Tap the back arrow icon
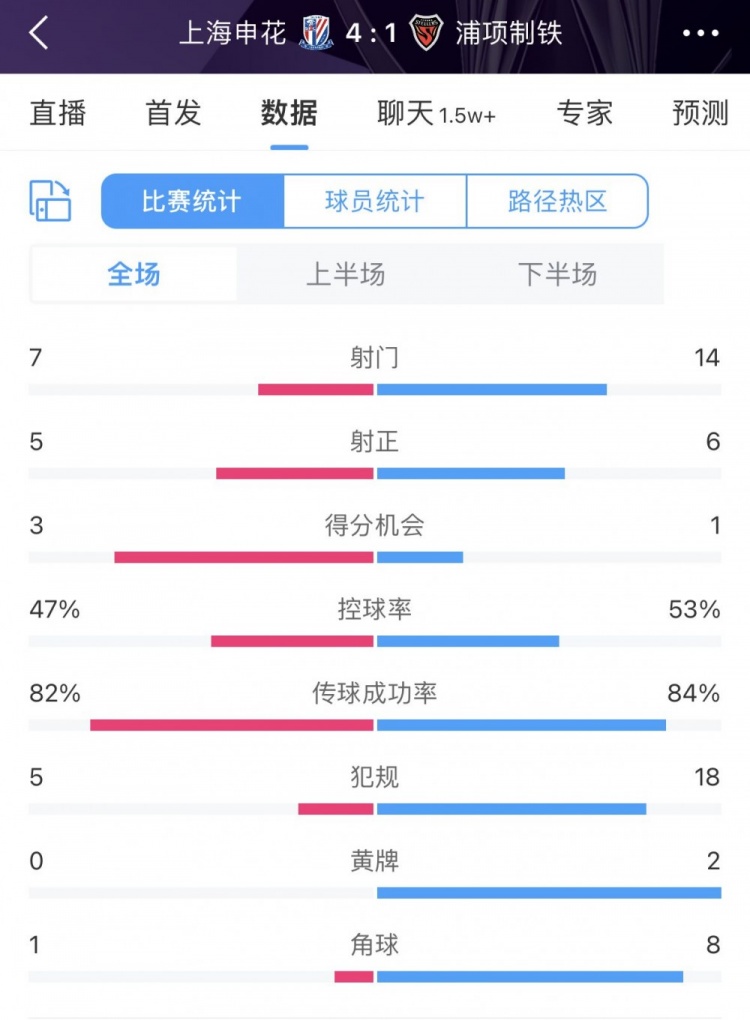The height and width of the screenshot is (1020, 750). [39, 33]
